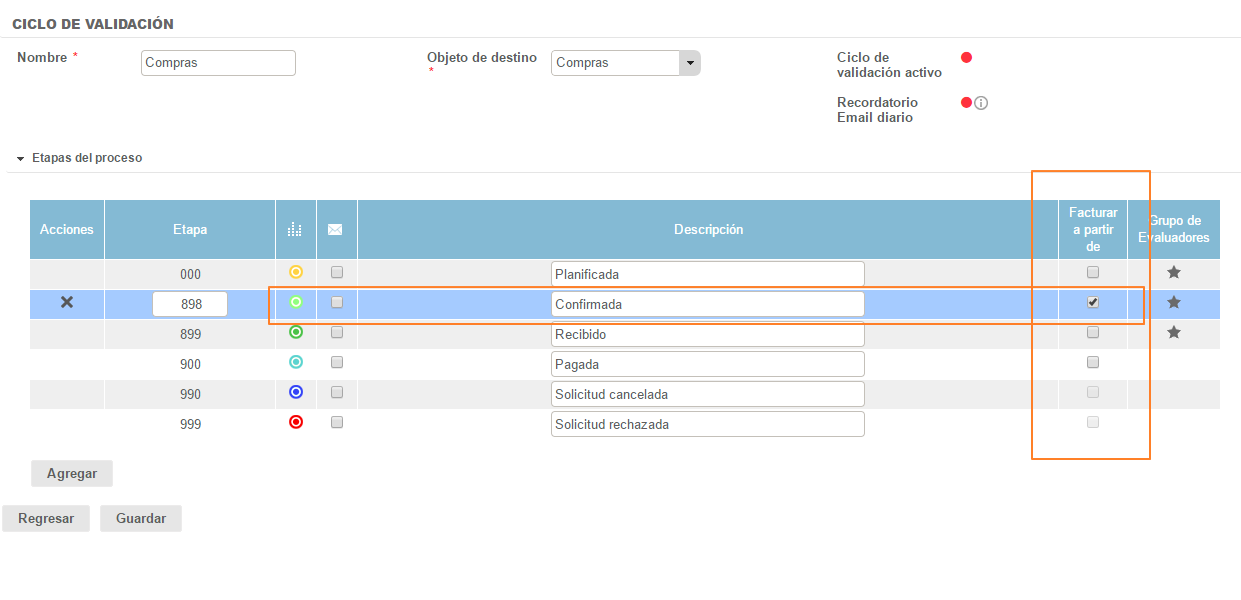Screen dimensions: 1241x600
Task: Open the Objeto de destino dropdown
Action: [x=689, y=63]
